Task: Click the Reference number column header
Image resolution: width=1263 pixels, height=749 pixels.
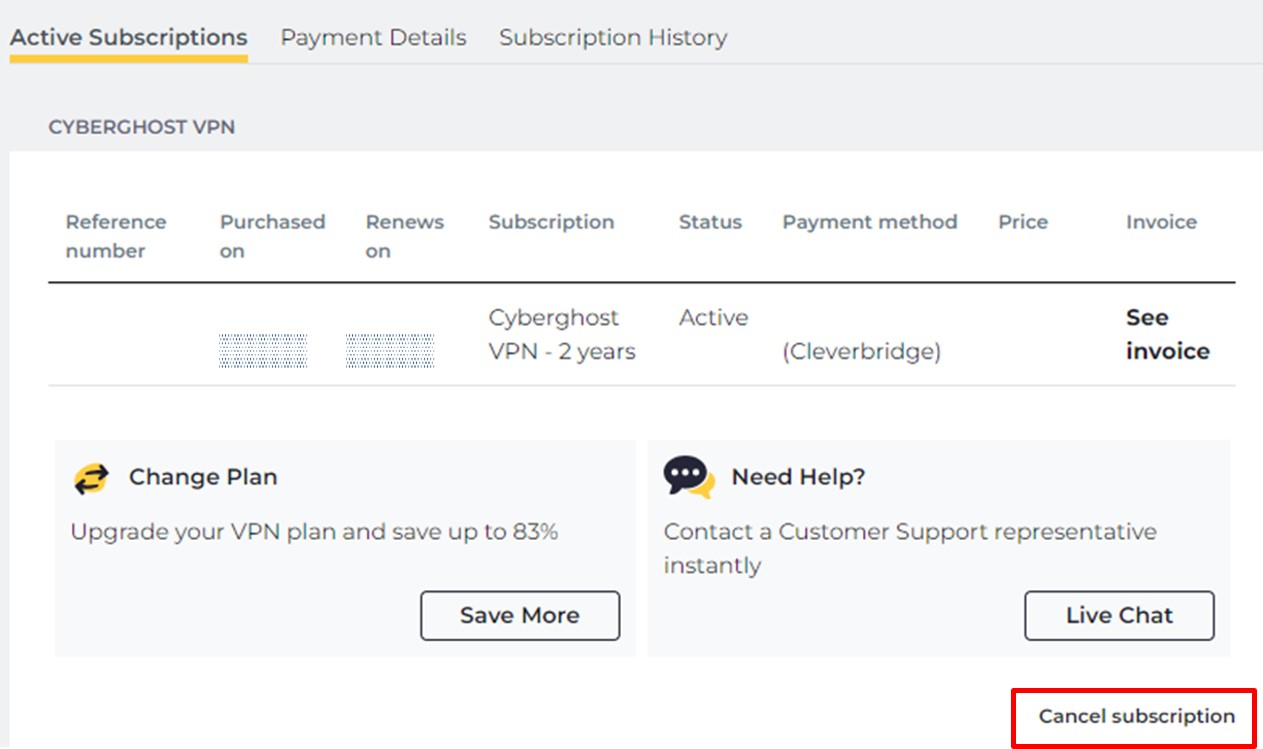Action: 117,237
